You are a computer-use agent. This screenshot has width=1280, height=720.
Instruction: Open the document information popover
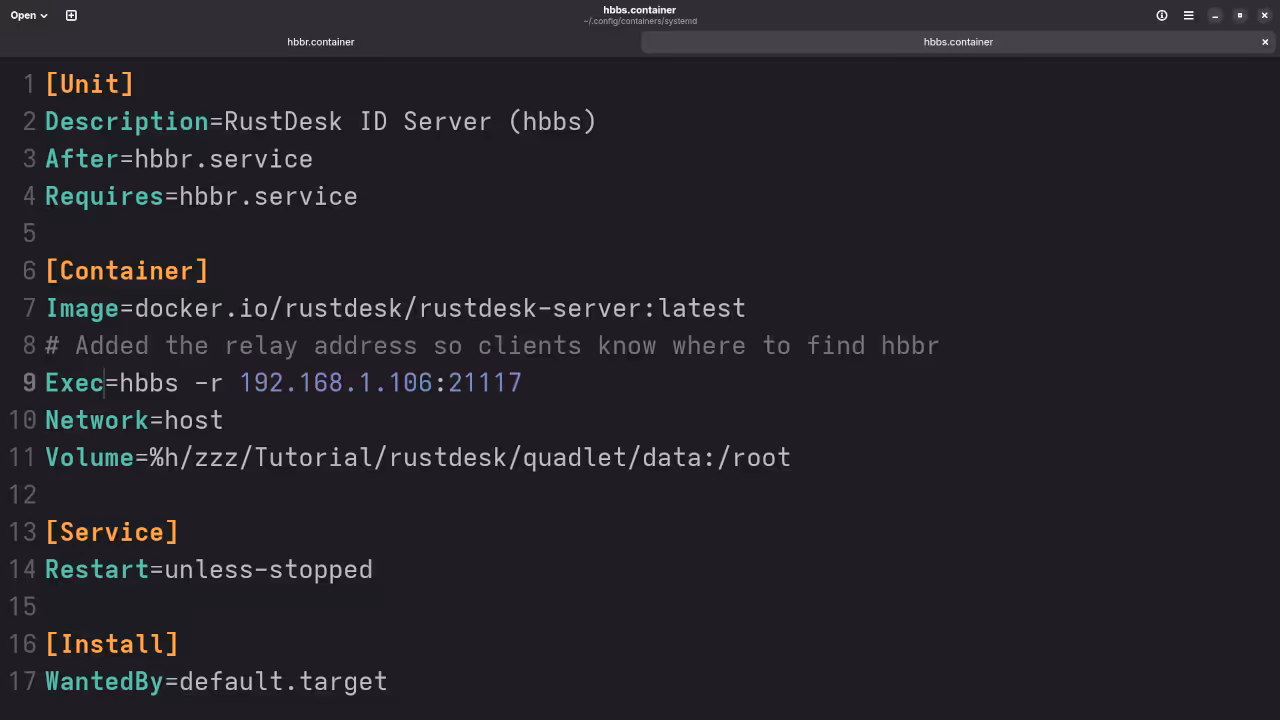point(1160,15)
